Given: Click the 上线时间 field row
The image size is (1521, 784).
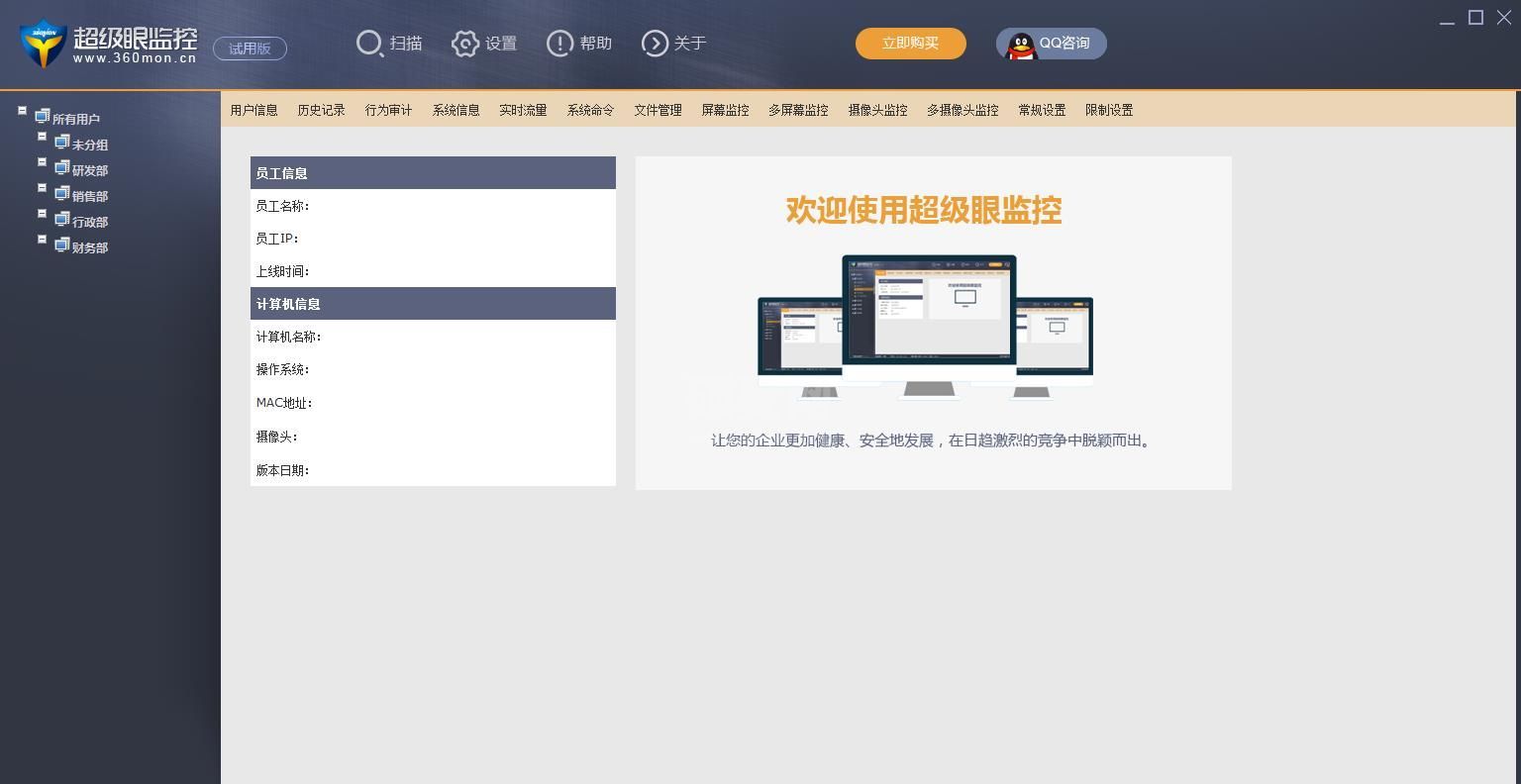Looking at the screenshot, I should 433,271.
